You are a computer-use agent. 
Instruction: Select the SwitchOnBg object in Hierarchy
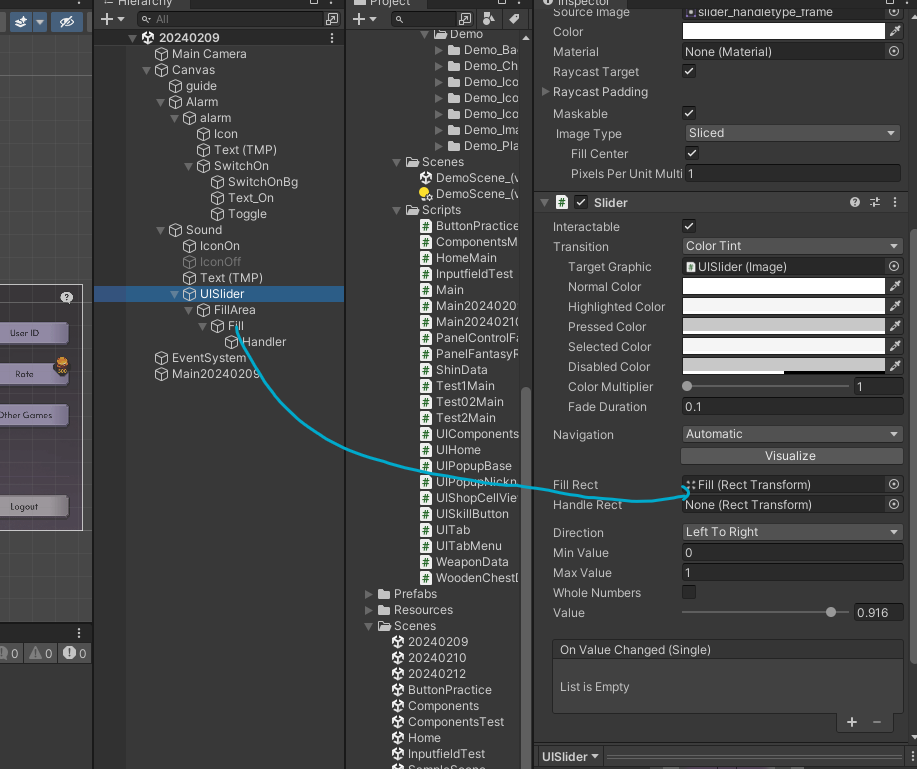(x=263, y=182)
